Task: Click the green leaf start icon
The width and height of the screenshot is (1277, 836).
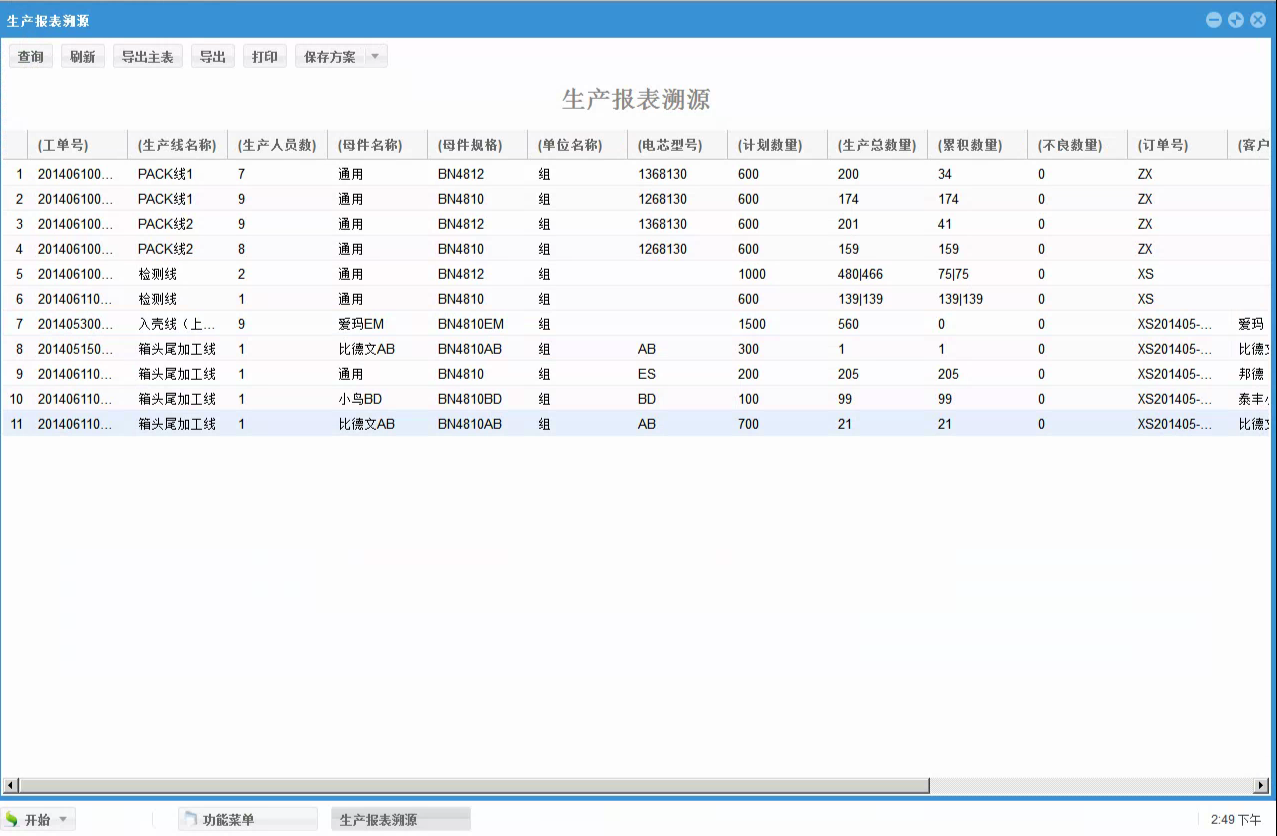Action: (12, 820)
